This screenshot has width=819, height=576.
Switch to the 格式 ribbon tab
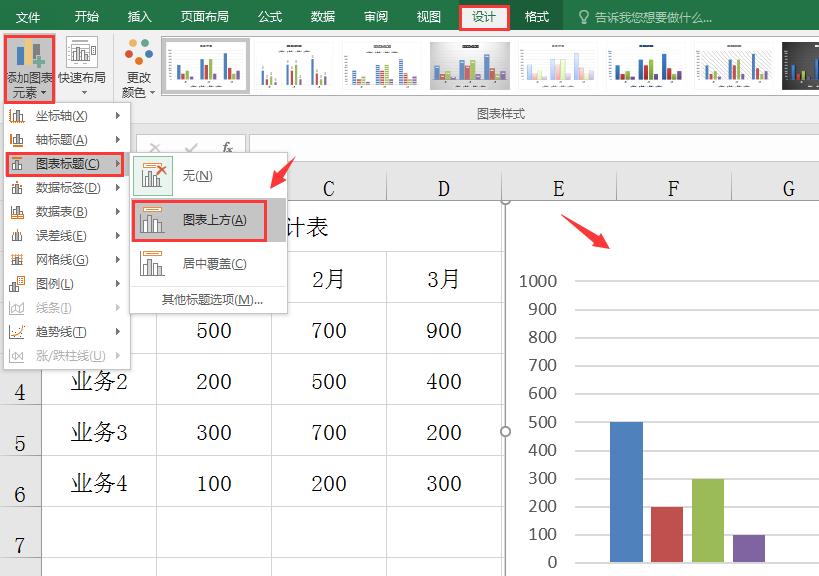point(536,15)
